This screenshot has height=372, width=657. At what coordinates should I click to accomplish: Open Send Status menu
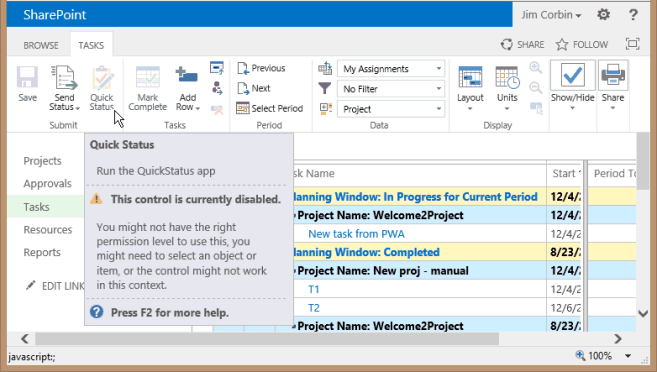(64, 88)
